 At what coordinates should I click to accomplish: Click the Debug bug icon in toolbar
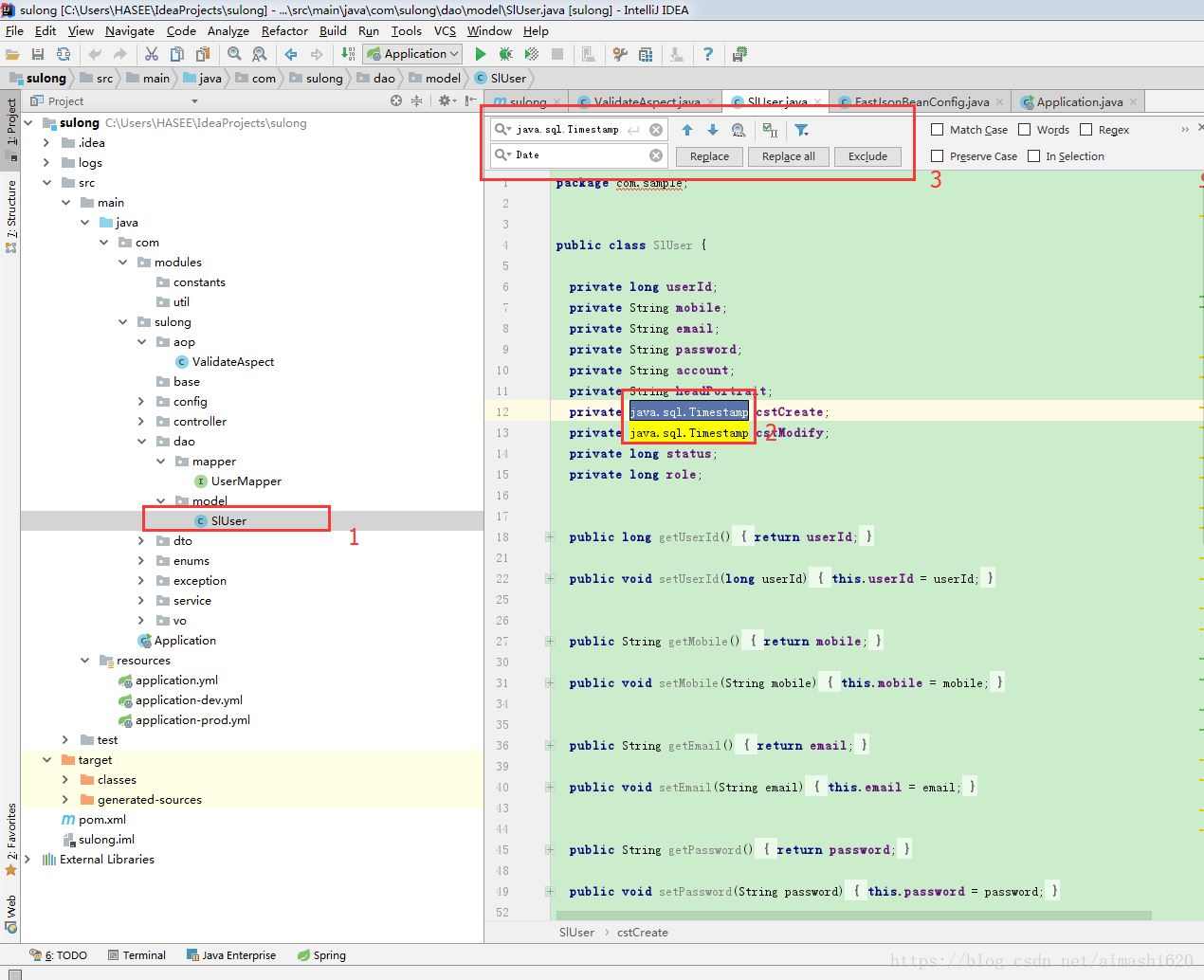click(x=506, y=54)
